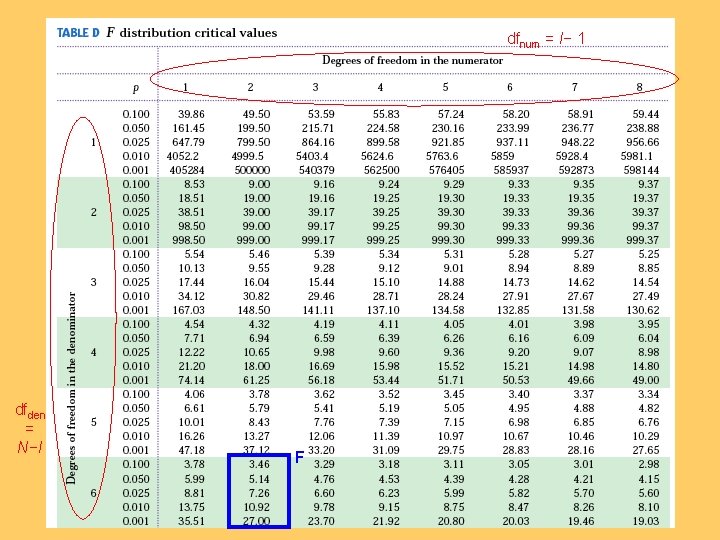
Task: Click p value 0.100 in denominator group 1
Action: [136, 114]
